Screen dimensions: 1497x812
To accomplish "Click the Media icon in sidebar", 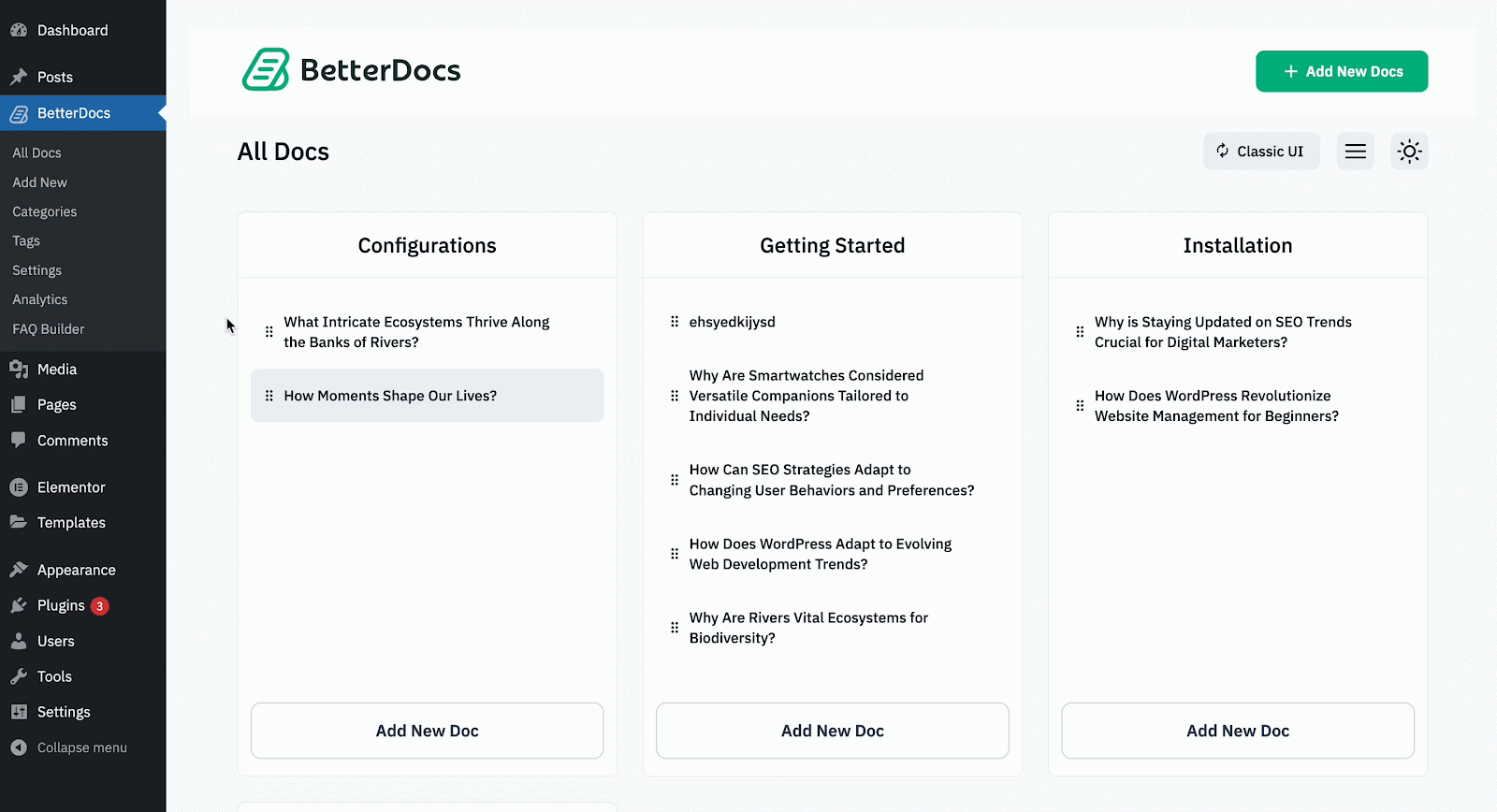I will click(x=19, y=370).
